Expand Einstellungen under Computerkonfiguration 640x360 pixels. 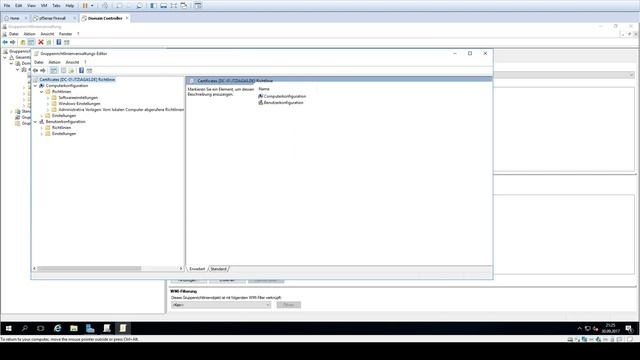tap(42, 116)
